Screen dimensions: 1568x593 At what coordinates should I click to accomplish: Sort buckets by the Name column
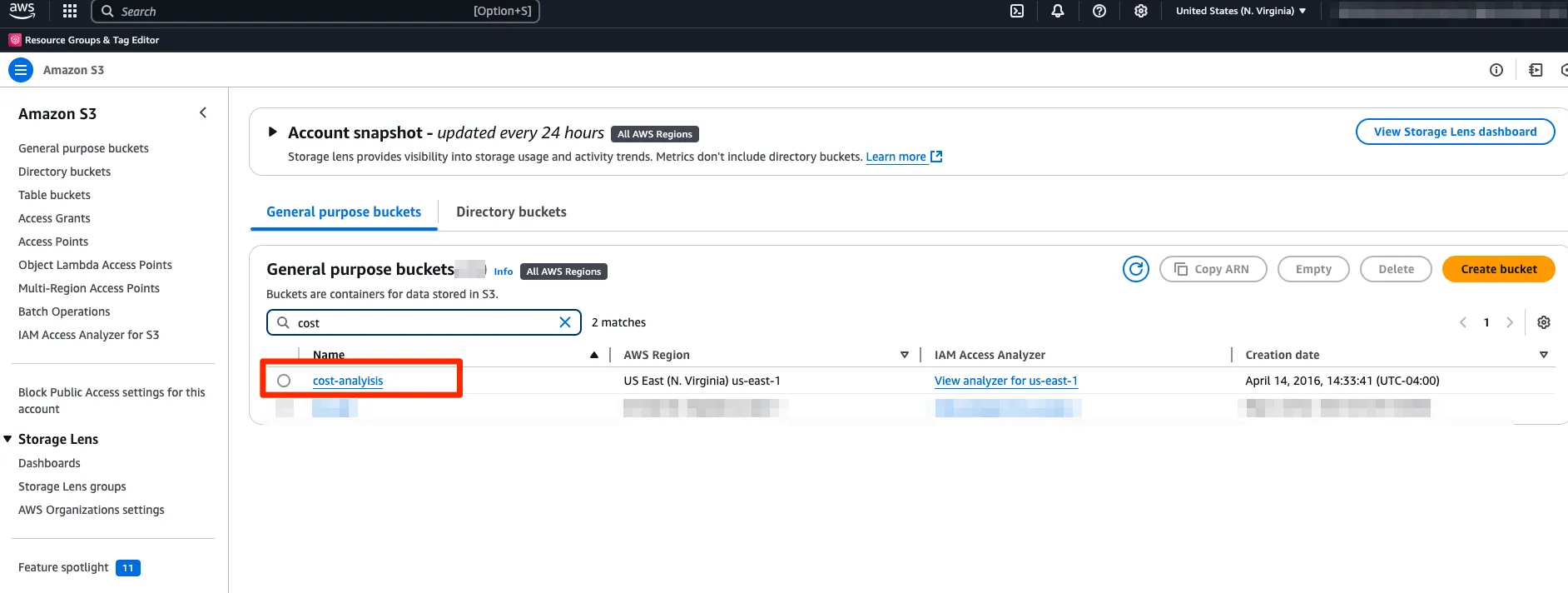329,355
